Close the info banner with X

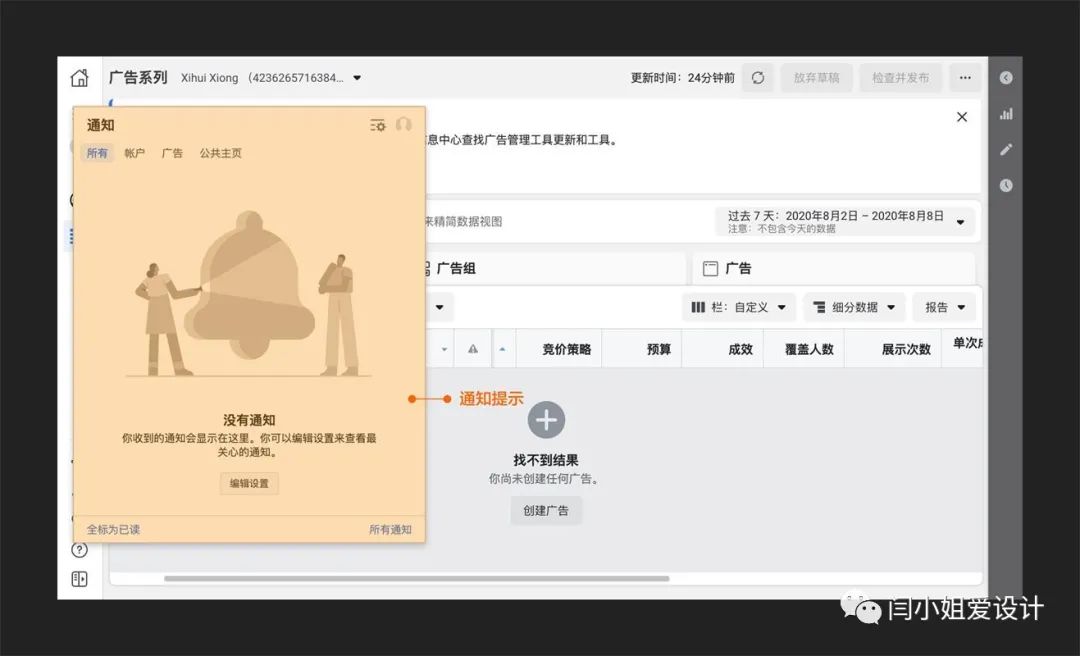(x=962, y=117)
